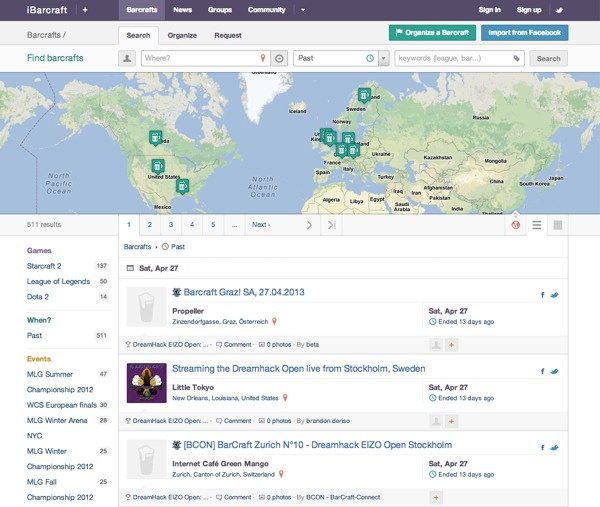Filter by MLG Winter Arena NYC

click(x=57, y=428)
